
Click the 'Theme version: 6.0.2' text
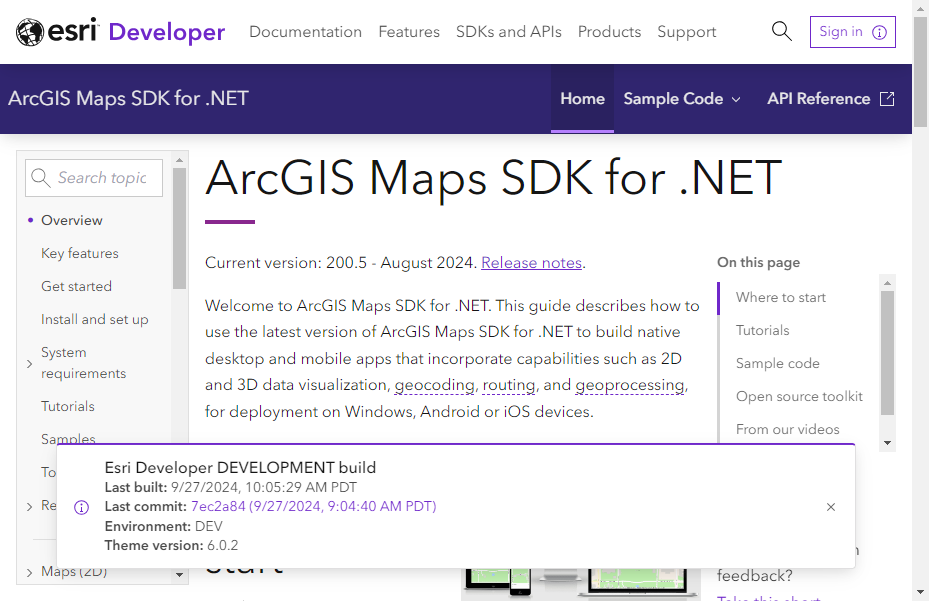pos(171,545)
